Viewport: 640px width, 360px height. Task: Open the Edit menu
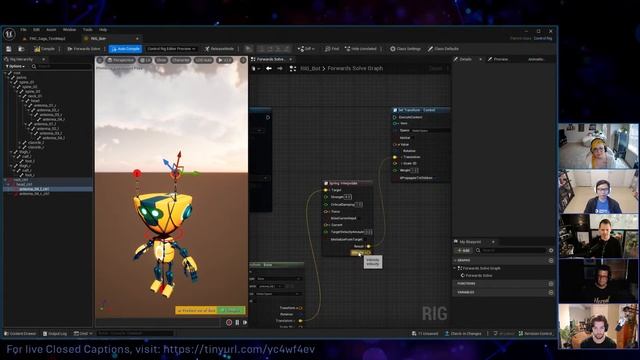click(36, 30)
